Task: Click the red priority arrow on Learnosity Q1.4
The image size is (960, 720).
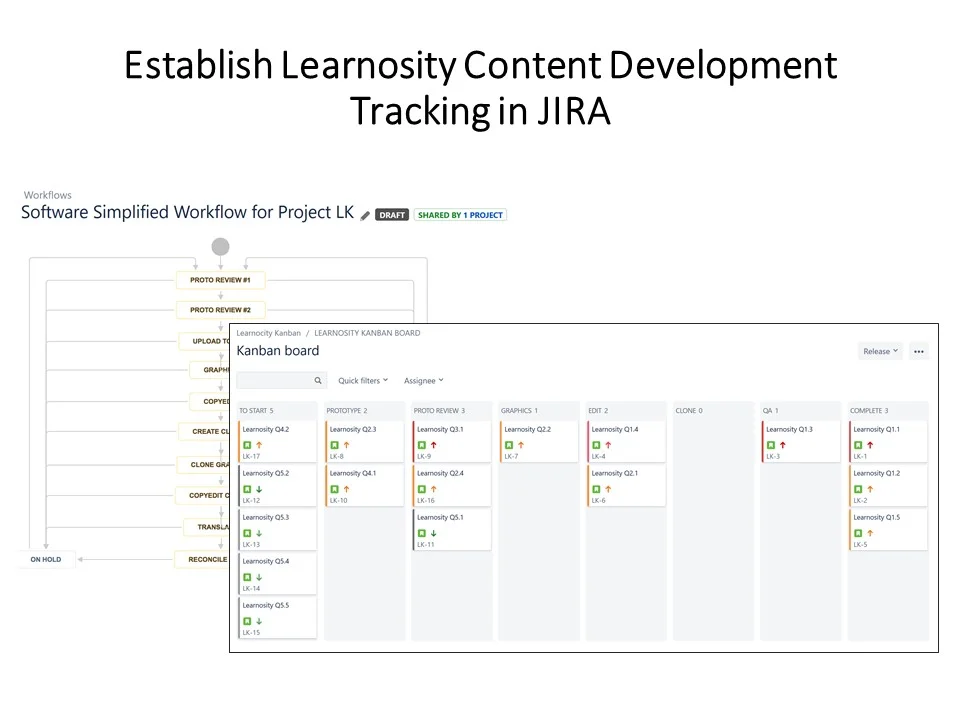Action: pyautogui.click(x=608, y=445)
